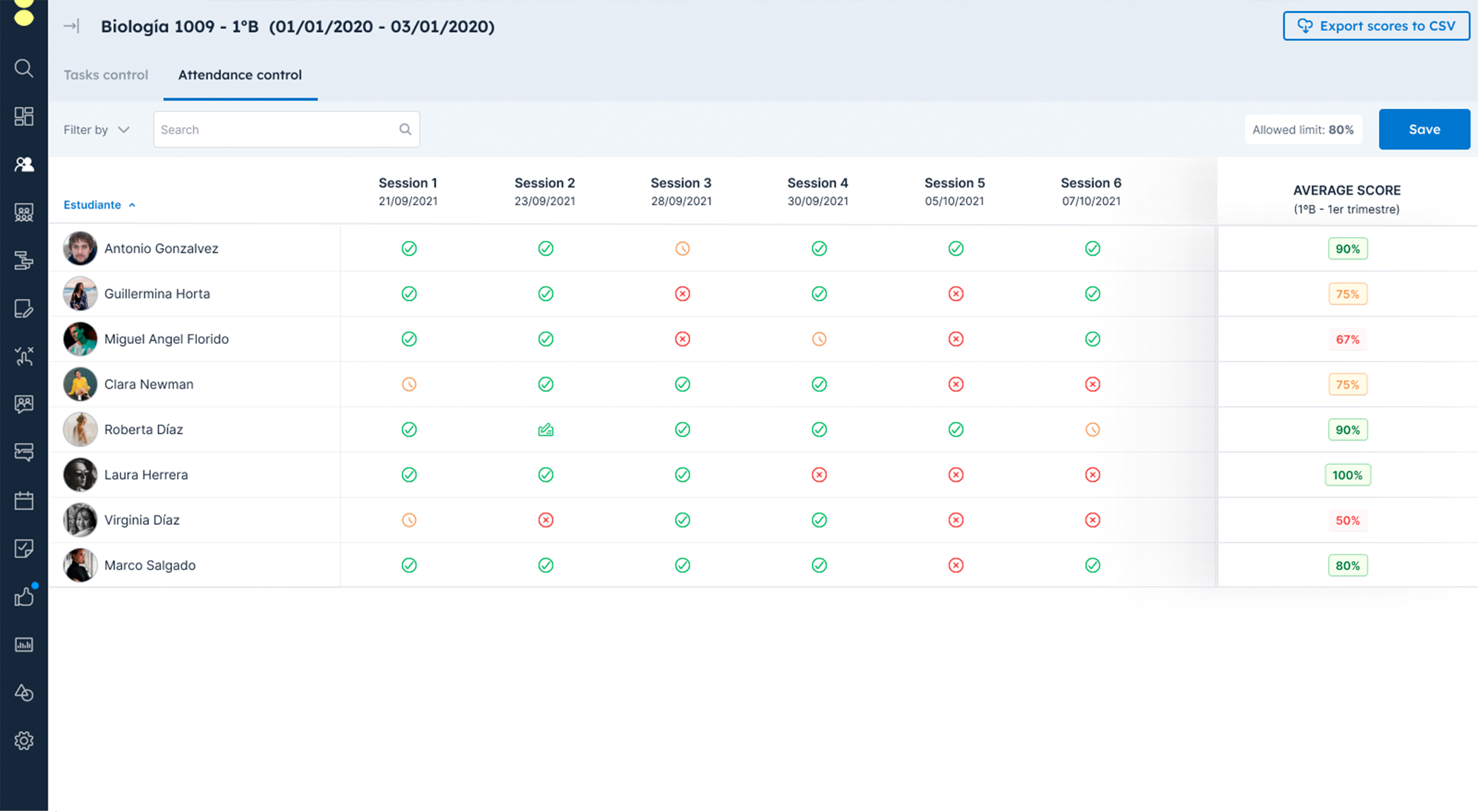Click the student name Roberta Díaz

tap(144, 429)
